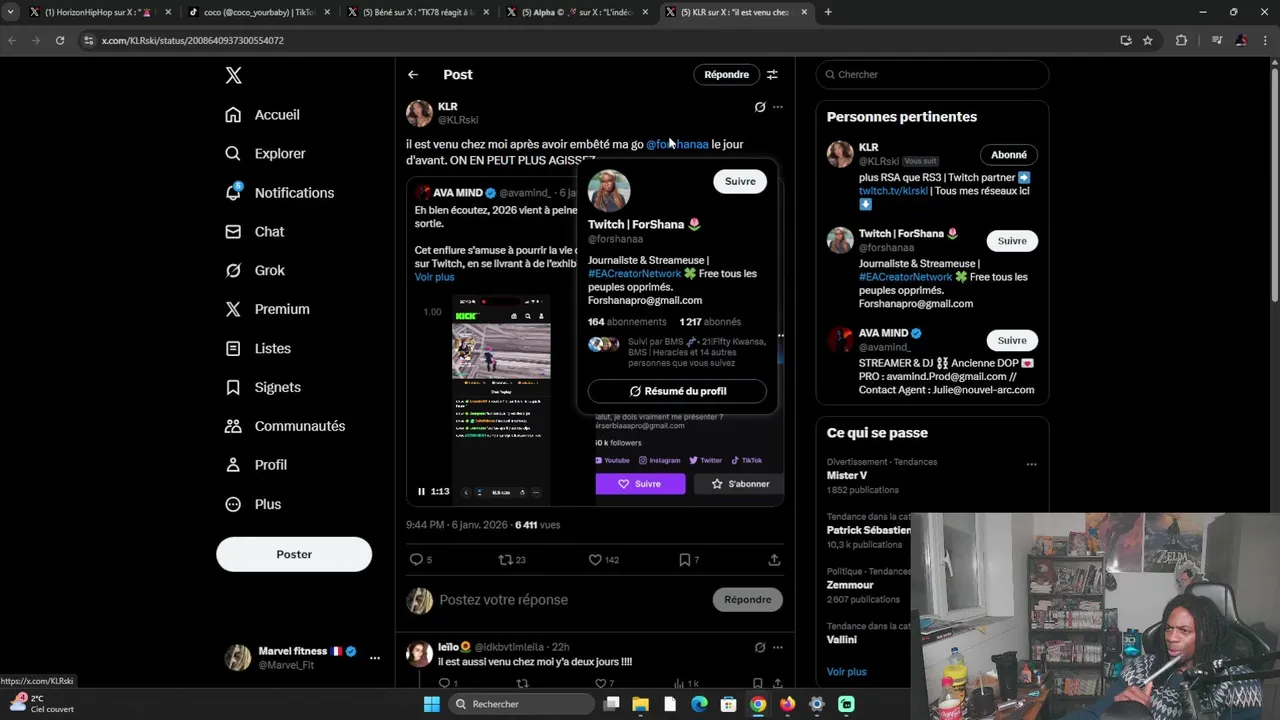Image resolution: width=1280 pixels, height=720 pixels.
Task: Click taskbar Rechercher search box
Action: (x=520, y=704)
